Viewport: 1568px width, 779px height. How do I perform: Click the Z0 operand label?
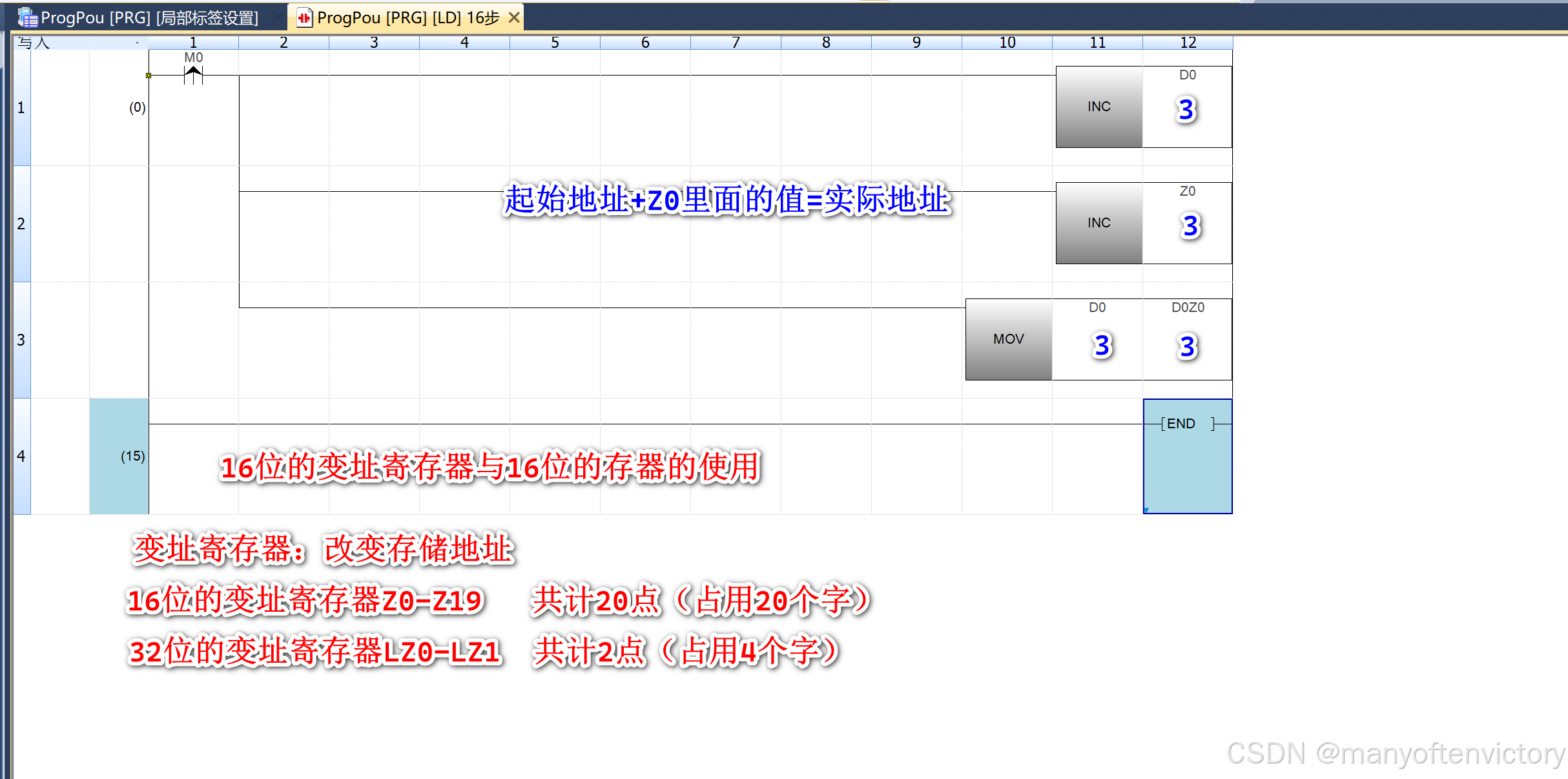pos(1188,191)
